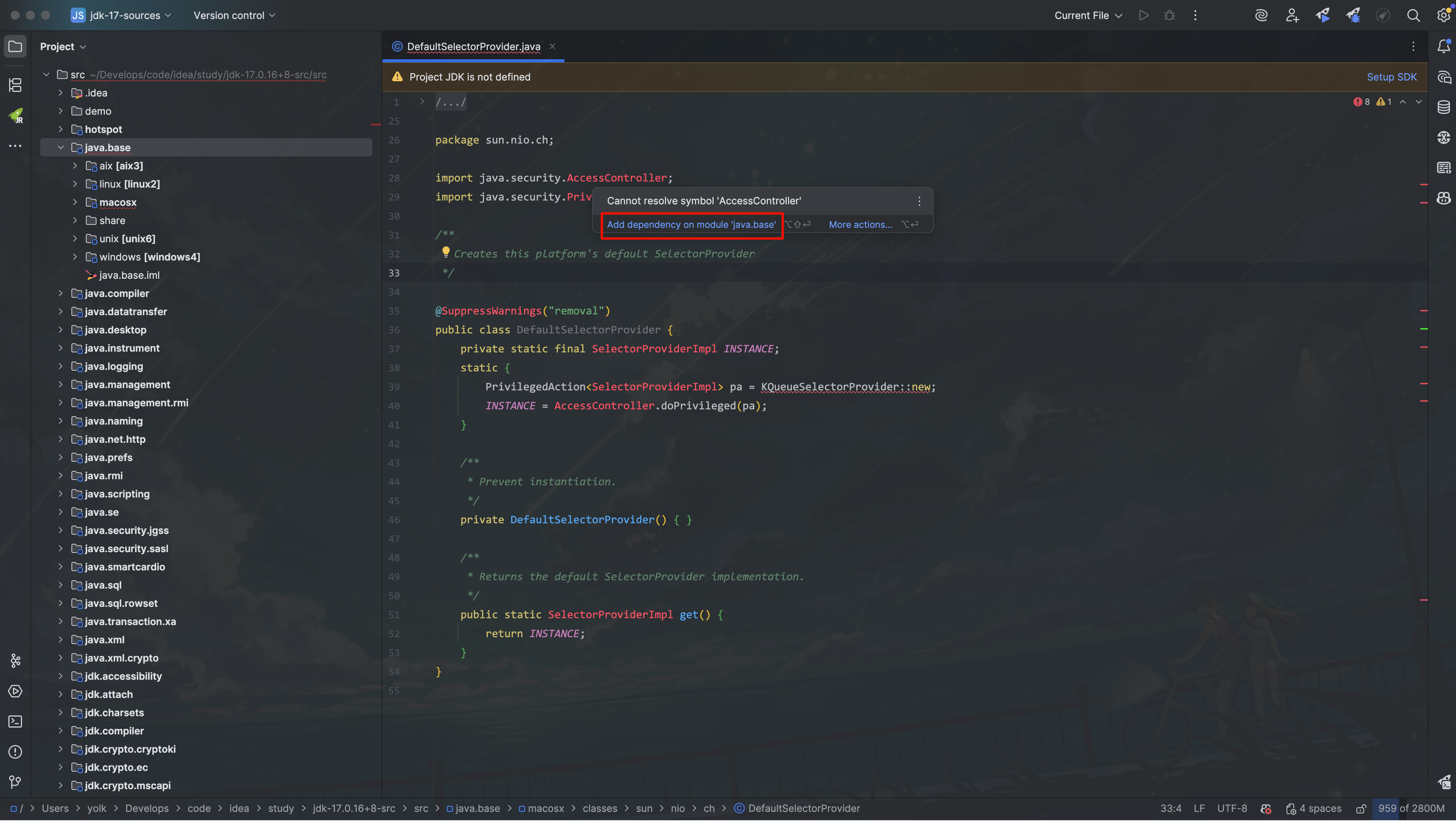Click the memory indicator in status bar
This screenshot has height=821, width=1456.
point(1411,808)
